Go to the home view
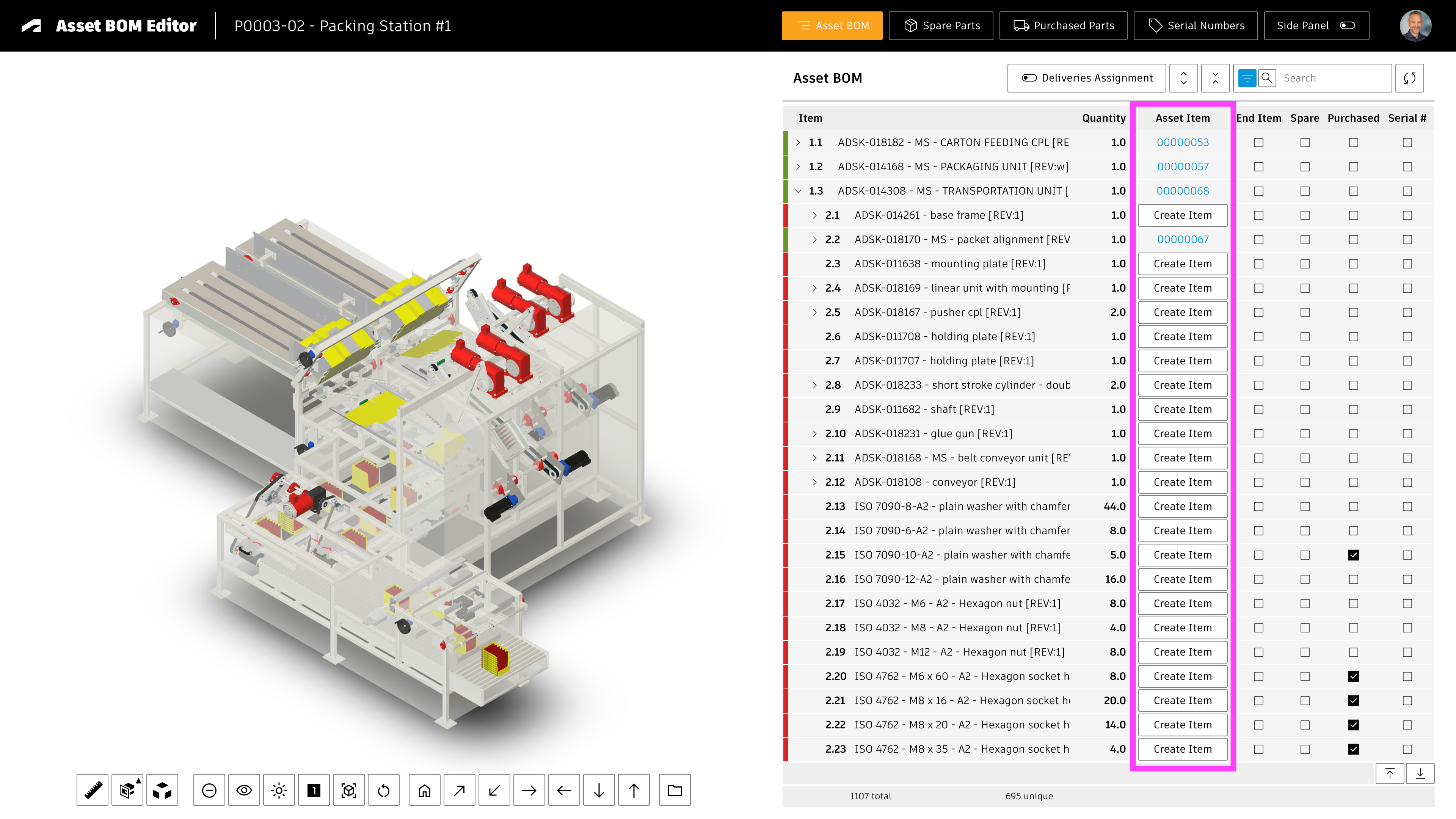Image resolution: width=1456 pixels, height=819 pixels. [x=425, y=789]
